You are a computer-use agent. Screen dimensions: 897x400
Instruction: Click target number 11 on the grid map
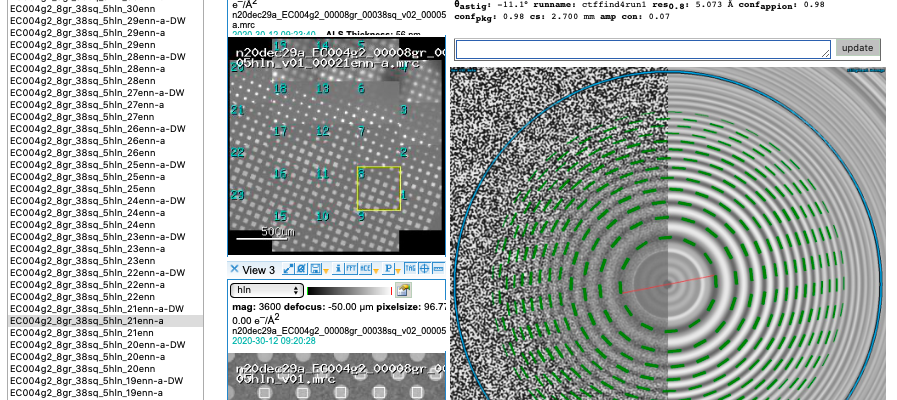coord(323,173)
